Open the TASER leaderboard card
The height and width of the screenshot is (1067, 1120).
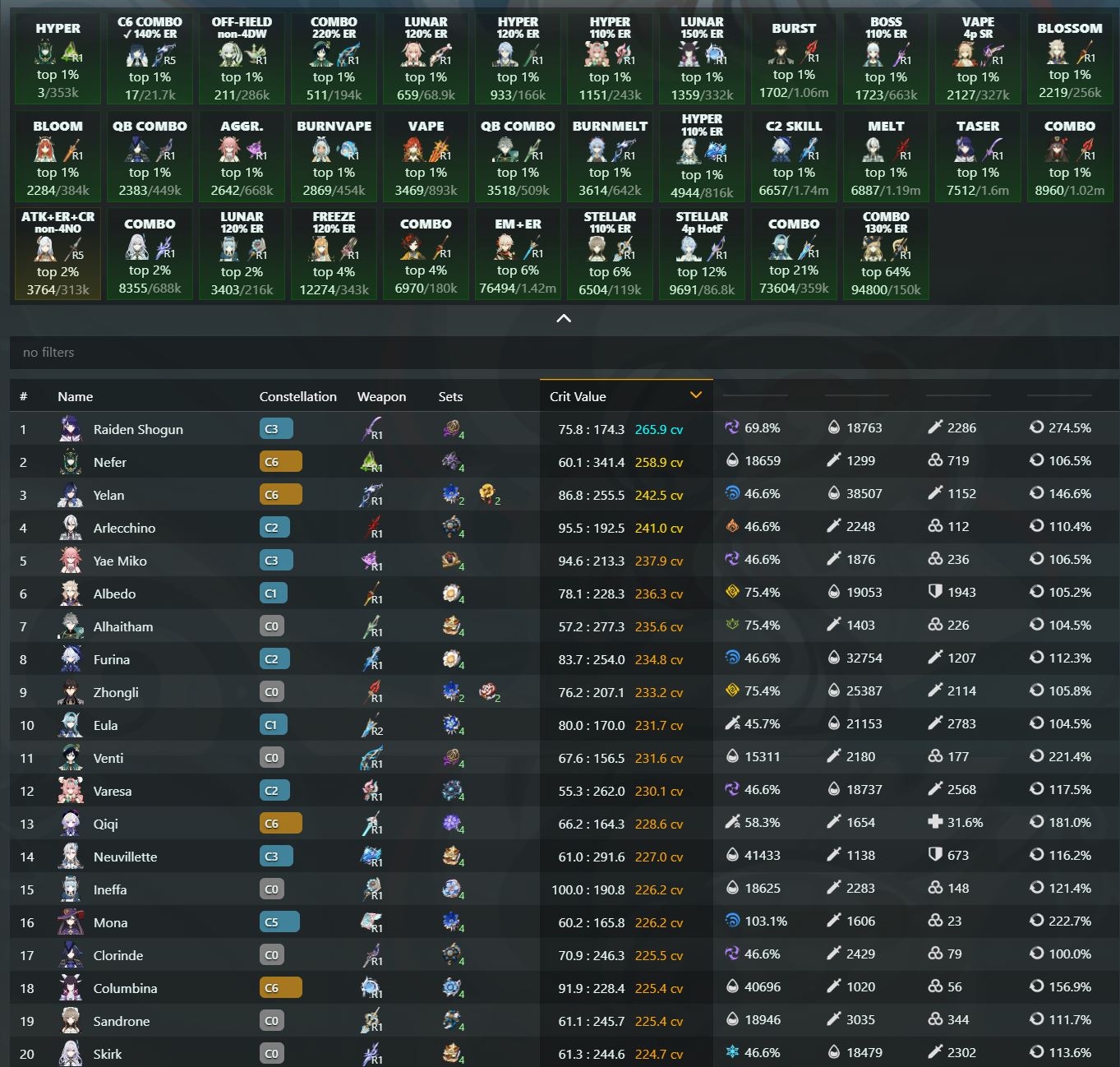(x=978, y=157)
